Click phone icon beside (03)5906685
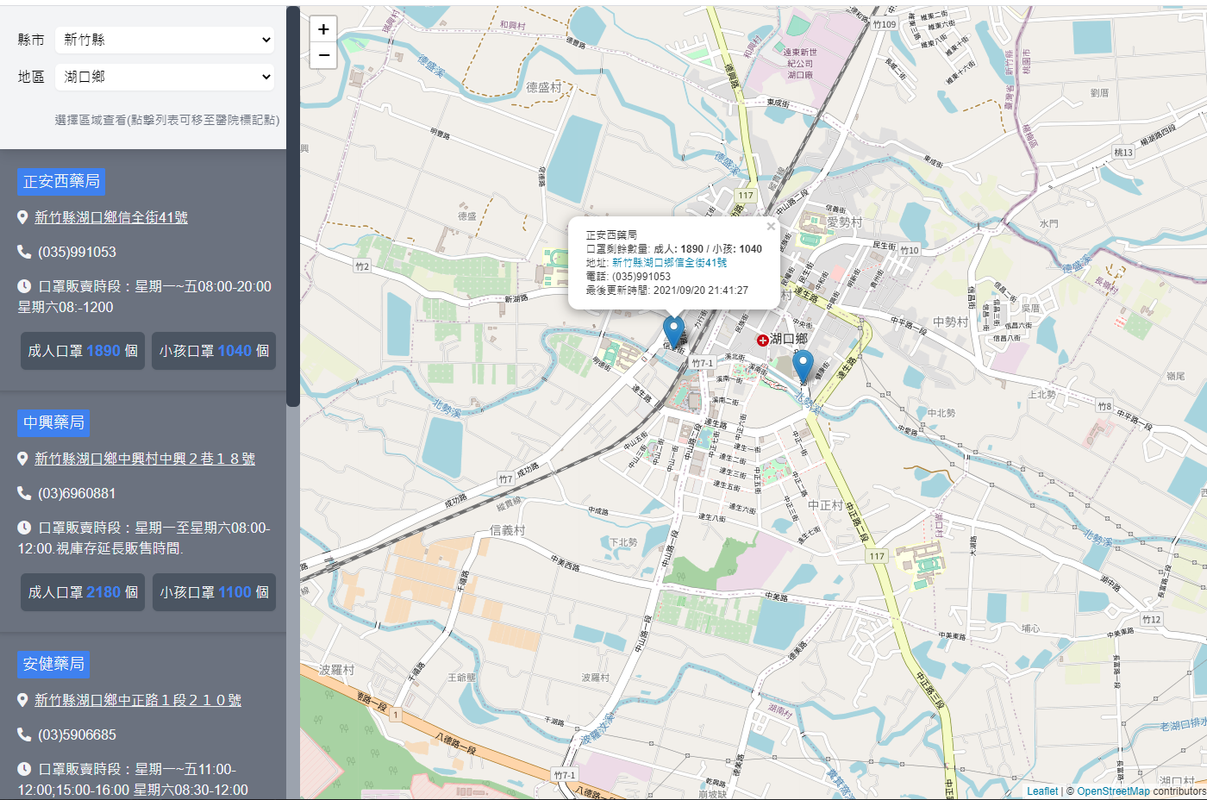 [x=24, y=735]
